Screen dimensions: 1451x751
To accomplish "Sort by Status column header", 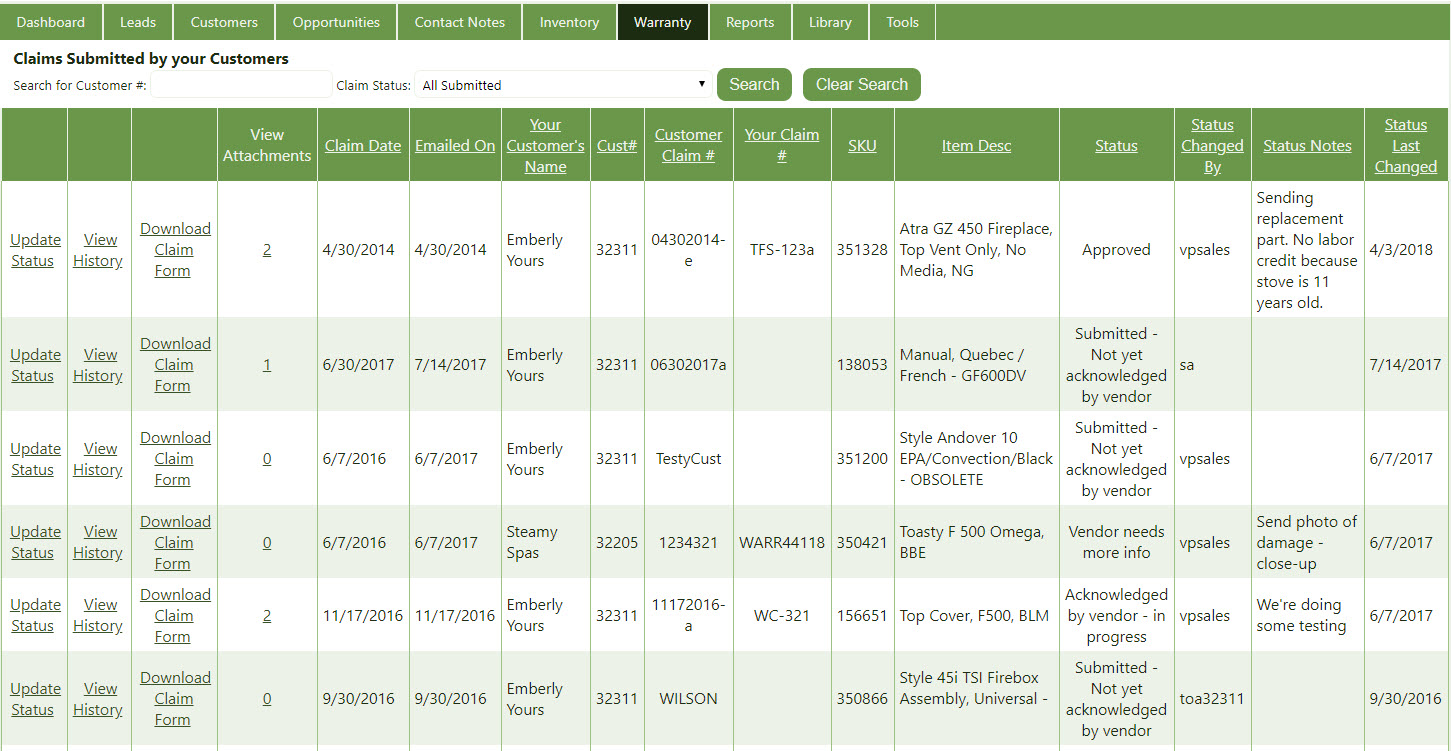I will (x=1116, y=146).
